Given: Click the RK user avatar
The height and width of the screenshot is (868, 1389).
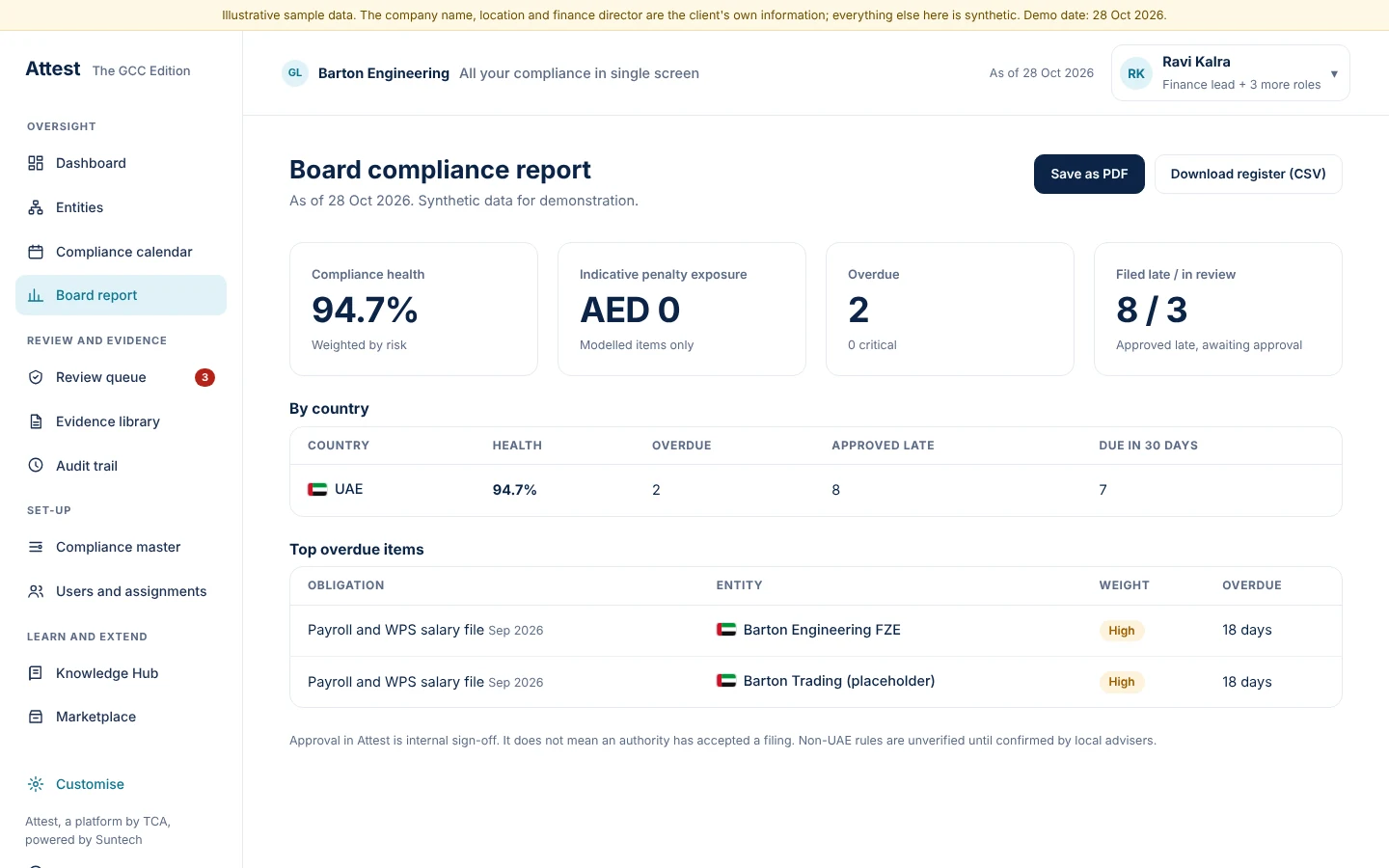Looking at the screenshot, I should pyautogui.click(x=1136, y=73).
